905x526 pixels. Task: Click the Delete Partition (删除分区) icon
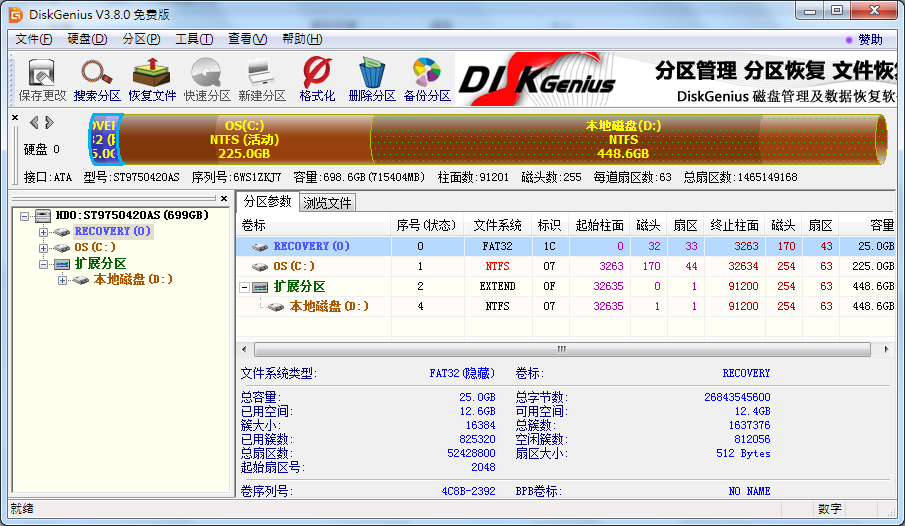pos(372,80)
